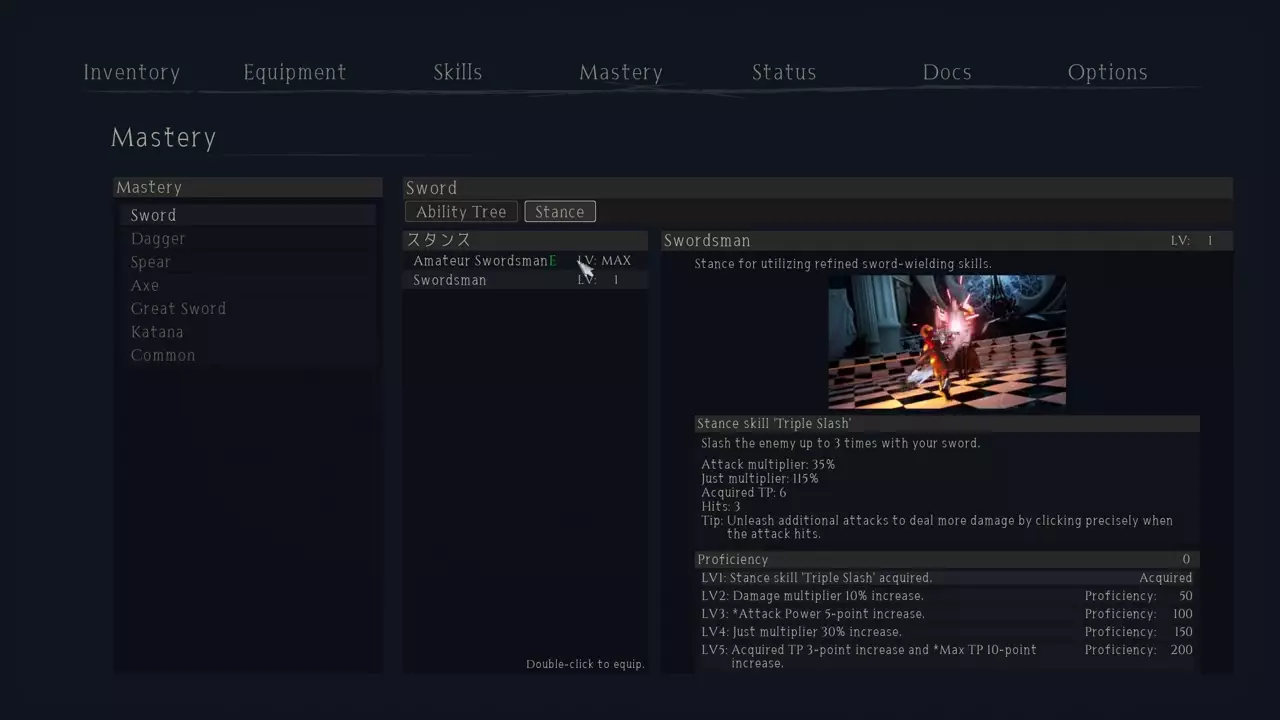Image resolution: width=1280 pixels, height=720 pixels.
Task: Click the Proficiency header bar
Action: pyautogui.click(x=947, y=560)
